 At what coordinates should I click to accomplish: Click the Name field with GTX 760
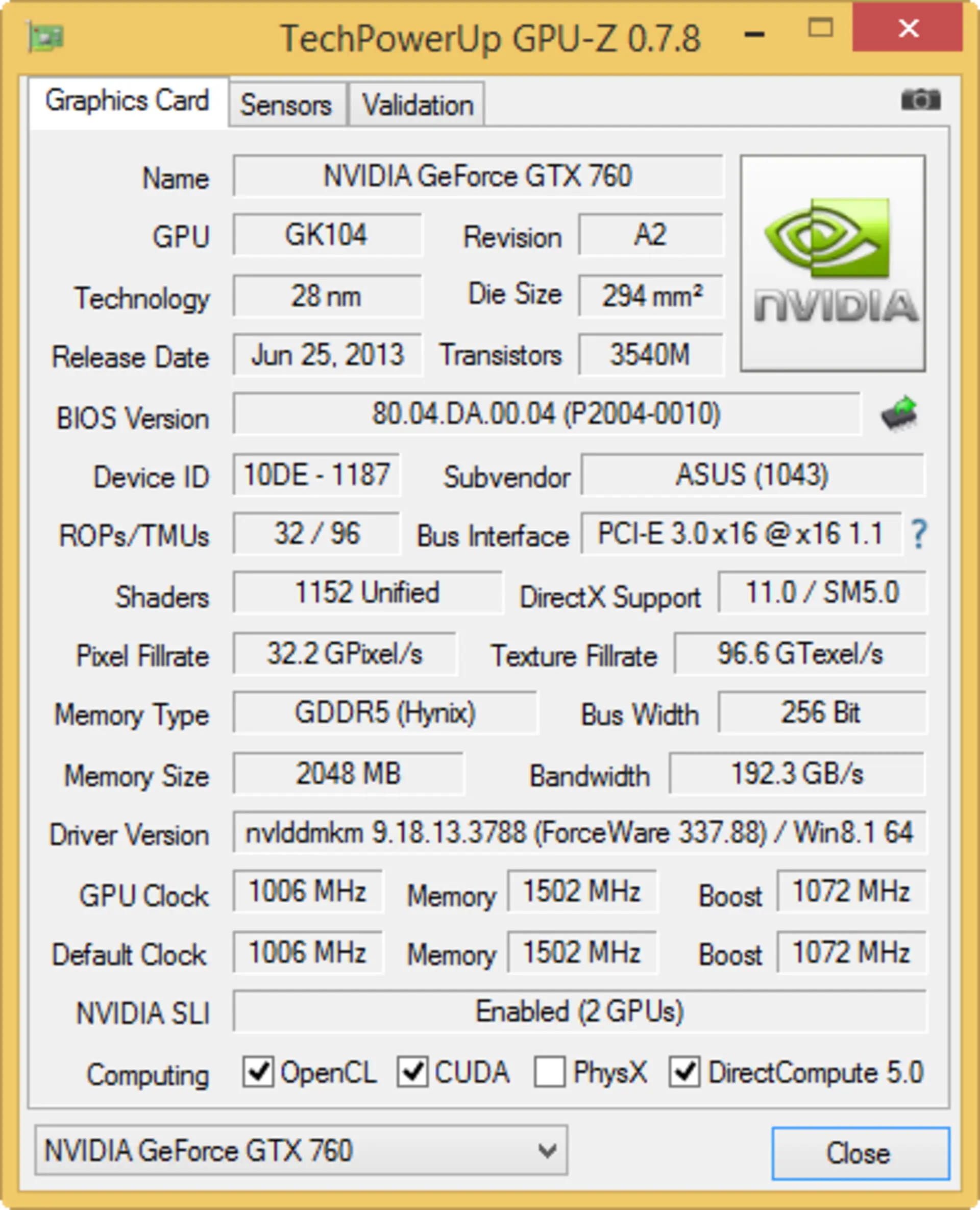click(478, 176)
